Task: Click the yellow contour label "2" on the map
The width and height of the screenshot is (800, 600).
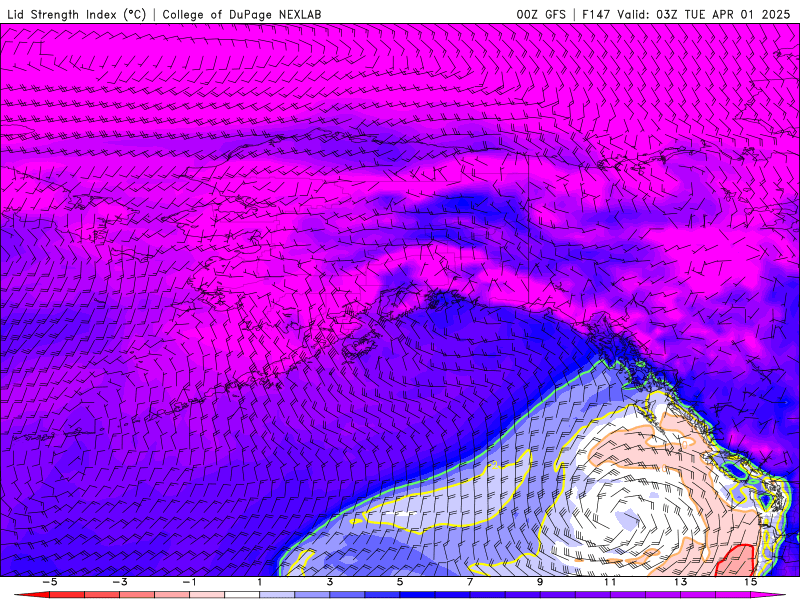Action: click(x=493, y=464)
